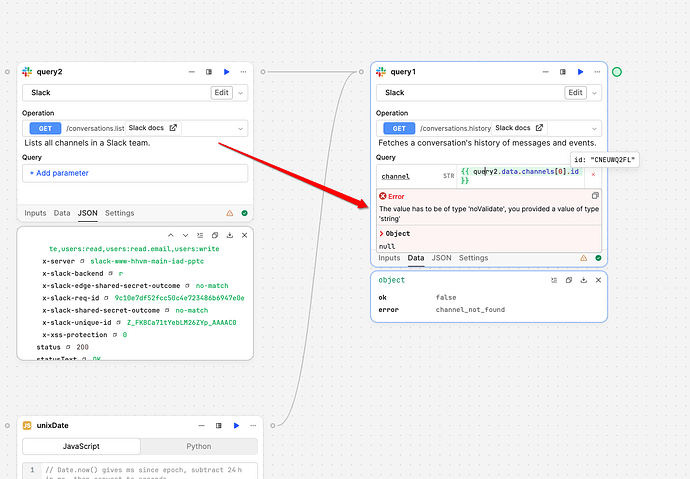Expand all nodes in query2 JSON panel
Screen dimensions: 690x479
point(200,235)
